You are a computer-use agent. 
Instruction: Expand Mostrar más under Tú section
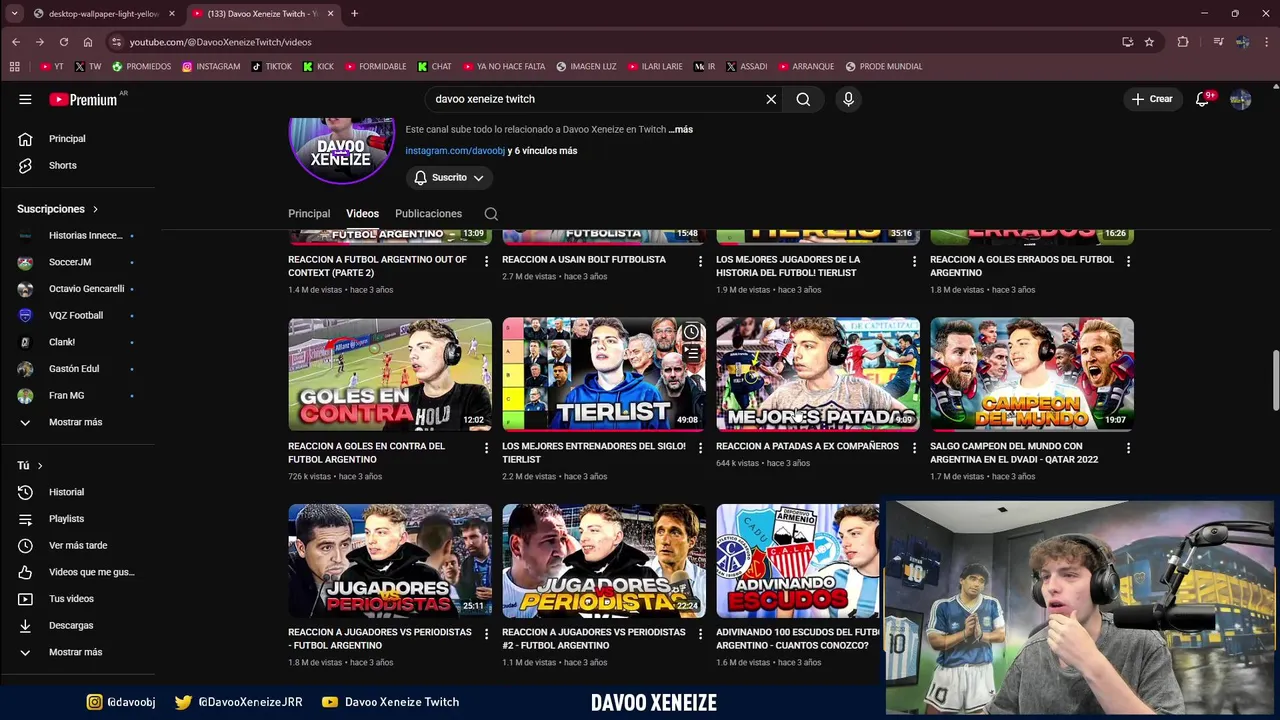[78, 652]
